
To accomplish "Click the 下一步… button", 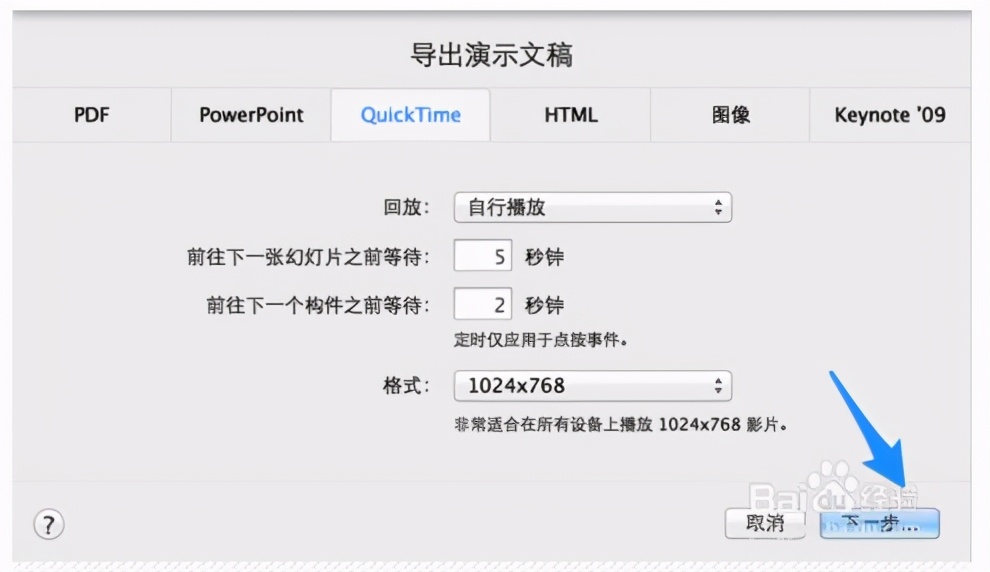I will 880,523.
